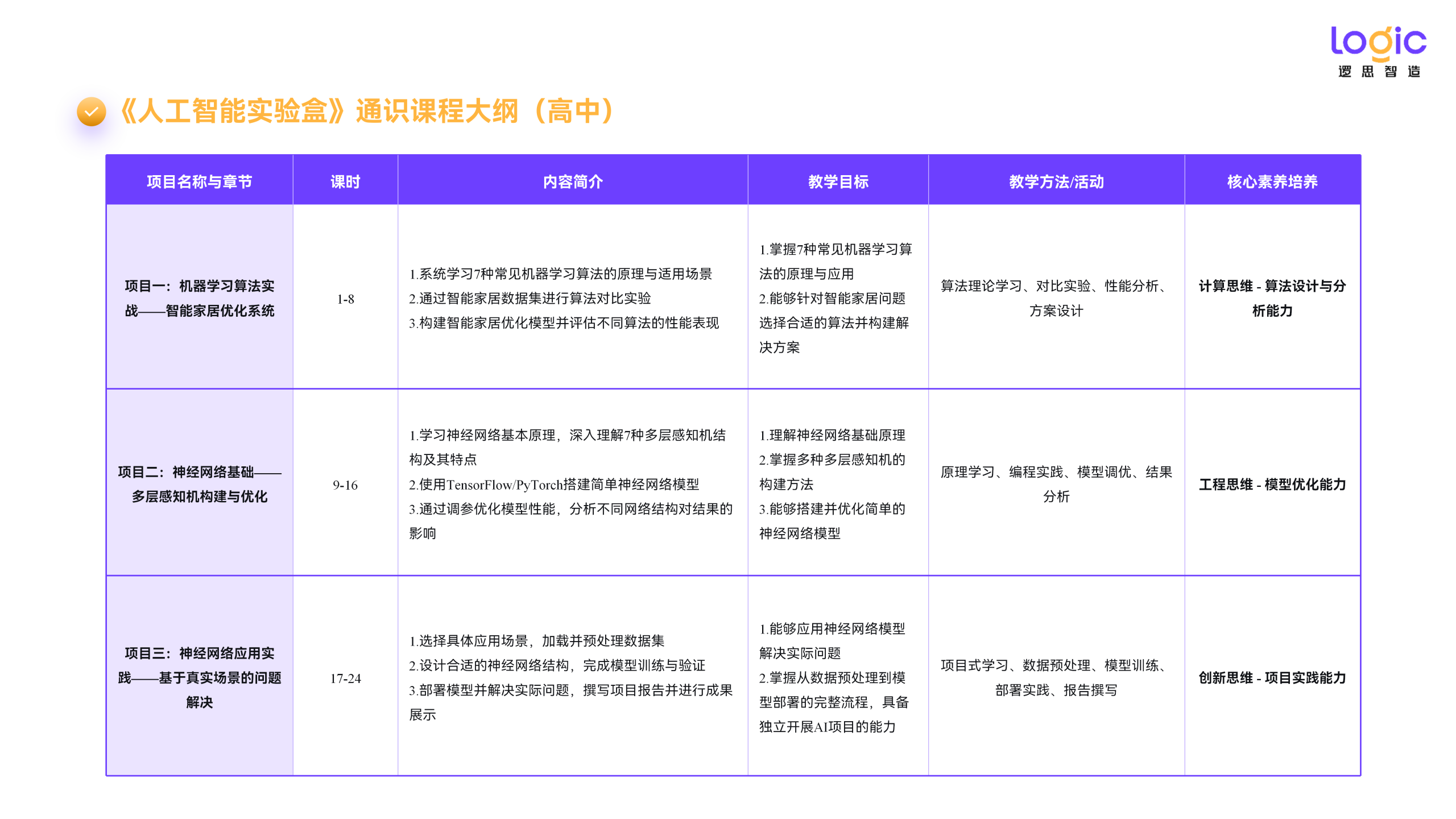Screen dimensions: 1456x819
Task: Click the title 《人工智能实验盒》通识课程大纲（高中）
Action: coord(367,112)
